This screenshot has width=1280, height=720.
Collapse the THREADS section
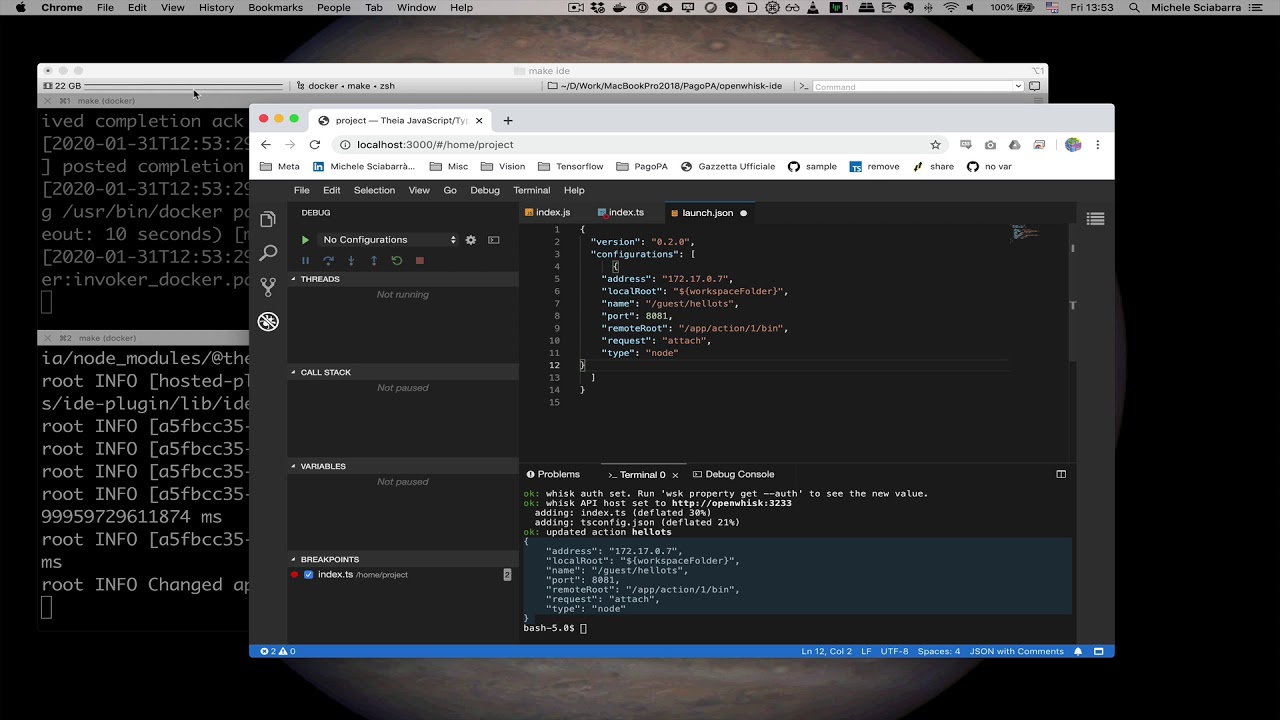tap(403, 279)
